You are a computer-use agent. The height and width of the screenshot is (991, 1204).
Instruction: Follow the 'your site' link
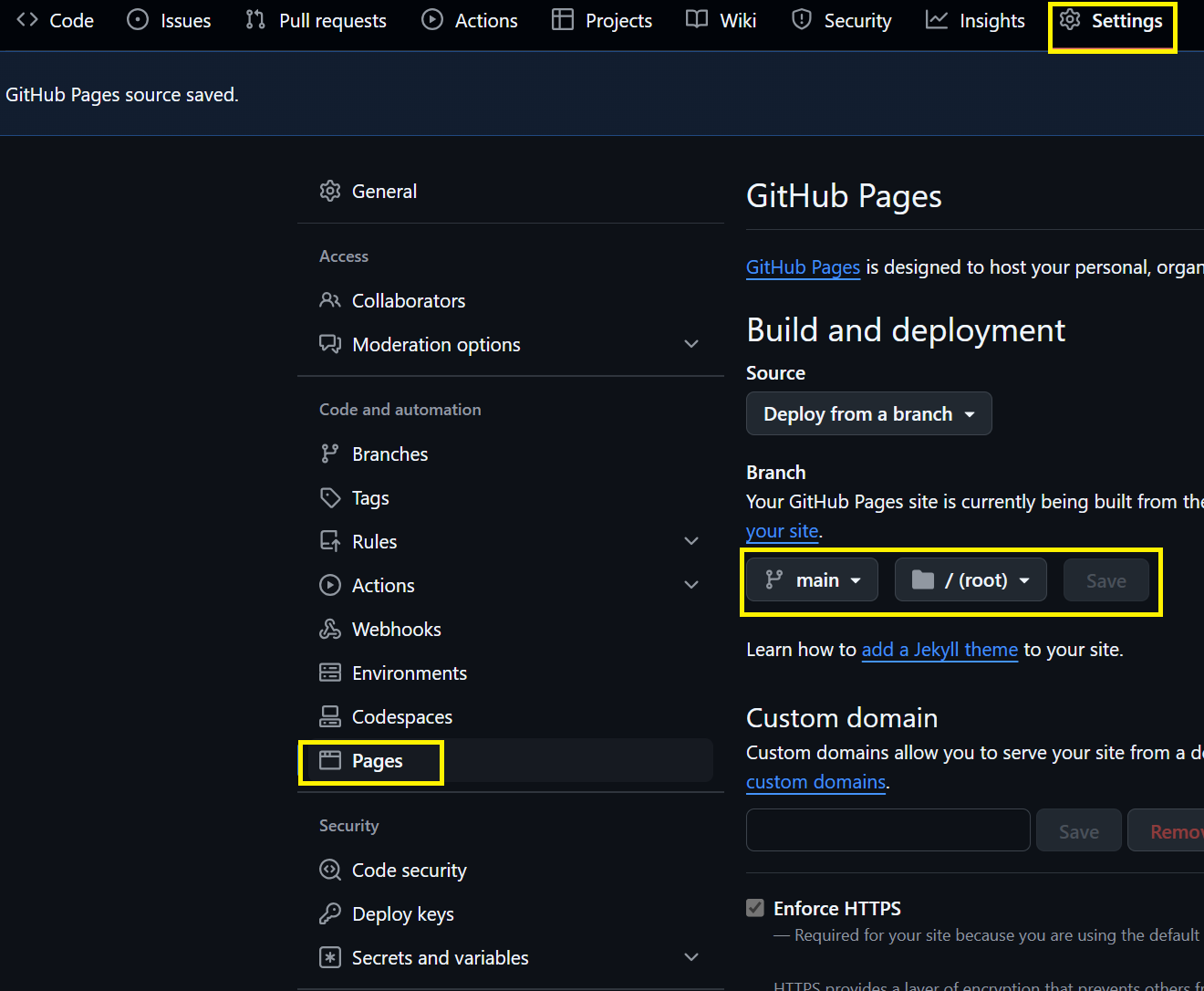782,531
